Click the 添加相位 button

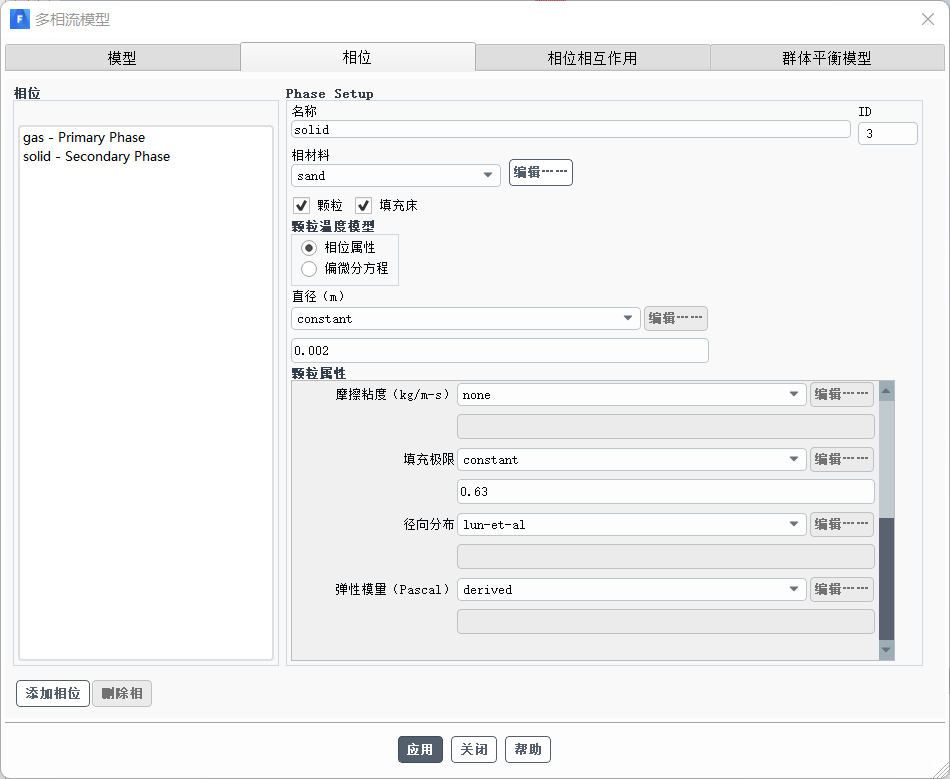coord(53,693)
